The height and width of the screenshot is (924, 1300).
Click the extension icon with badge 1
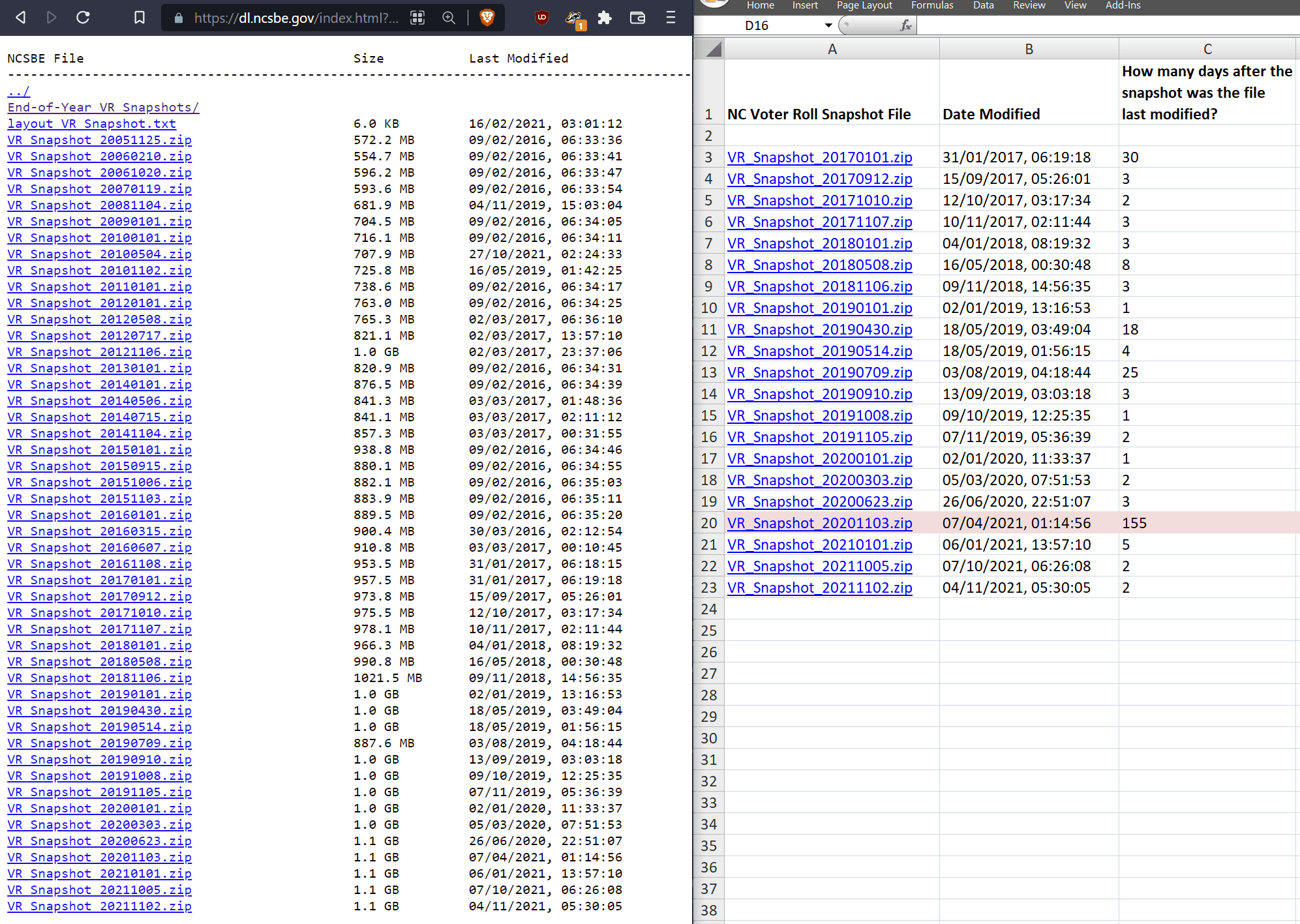575,19
